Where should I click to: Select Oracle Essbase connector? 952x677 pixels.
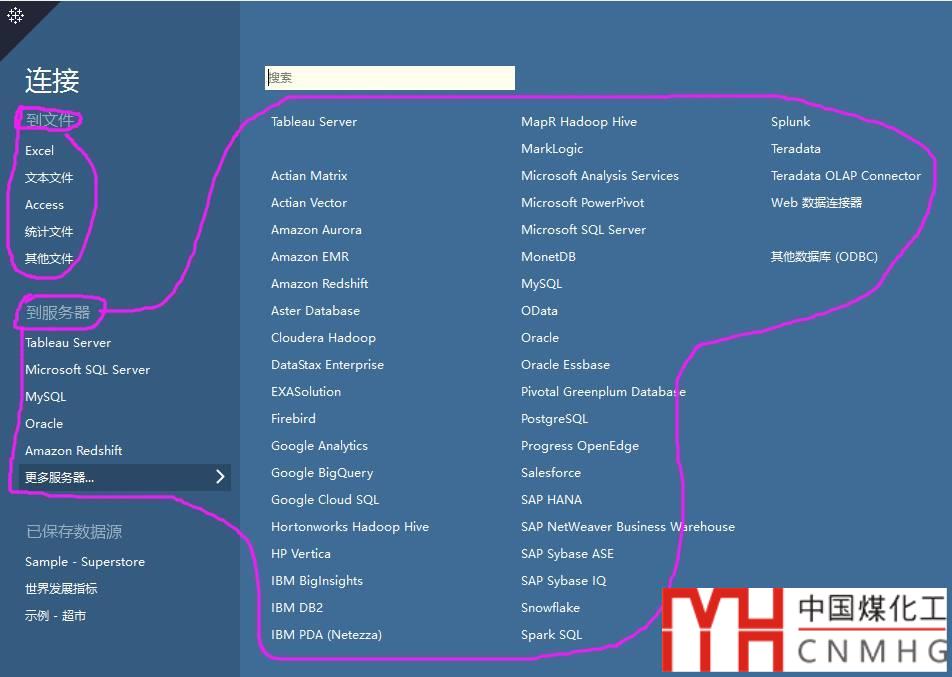click(565, 364)
